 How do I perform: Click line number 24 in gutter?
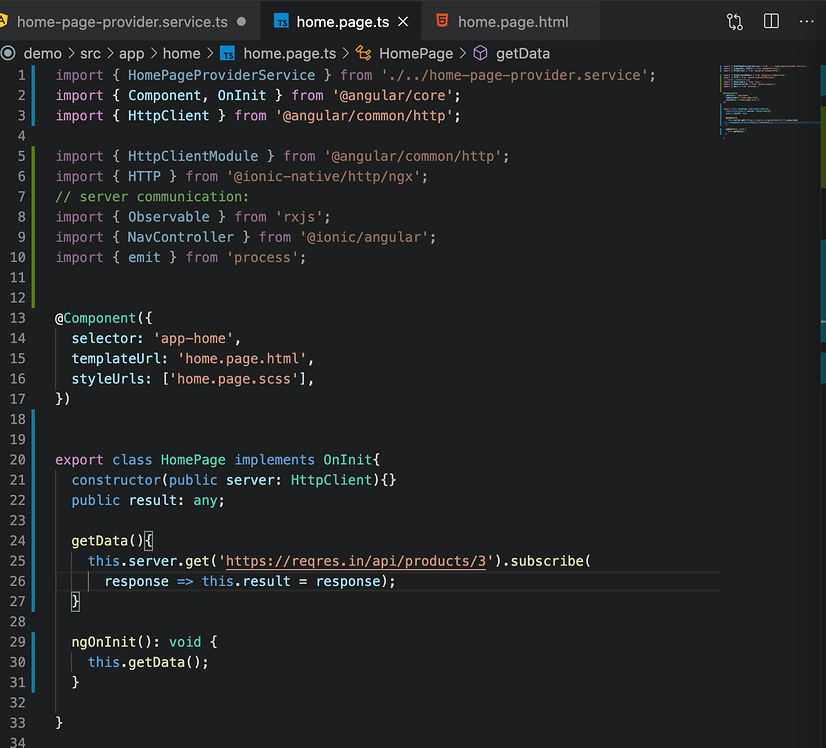click(17, 541)
